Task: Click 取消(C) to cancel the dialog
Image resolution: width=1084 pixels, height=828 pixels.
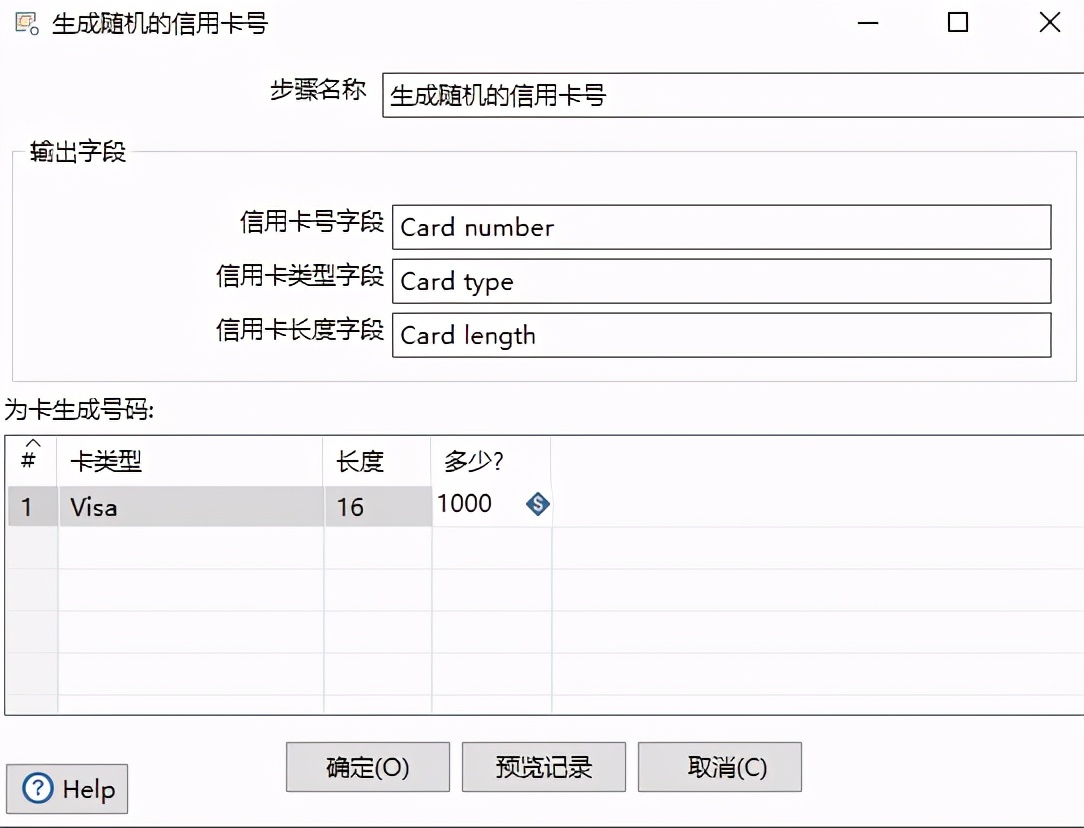Action: point(720,766)
